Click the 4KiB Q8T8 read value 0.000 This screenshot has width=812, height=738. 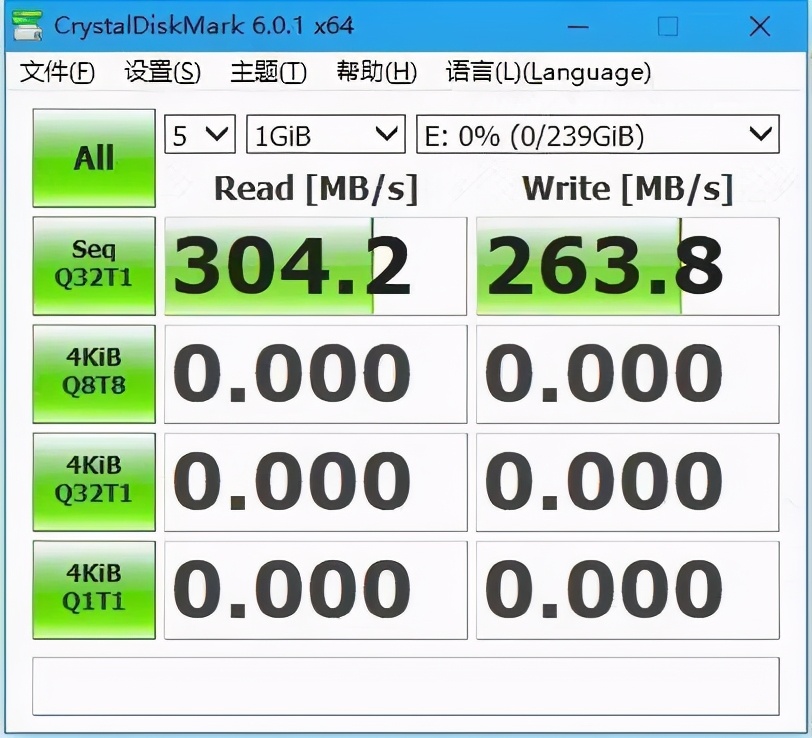[315, 374]
